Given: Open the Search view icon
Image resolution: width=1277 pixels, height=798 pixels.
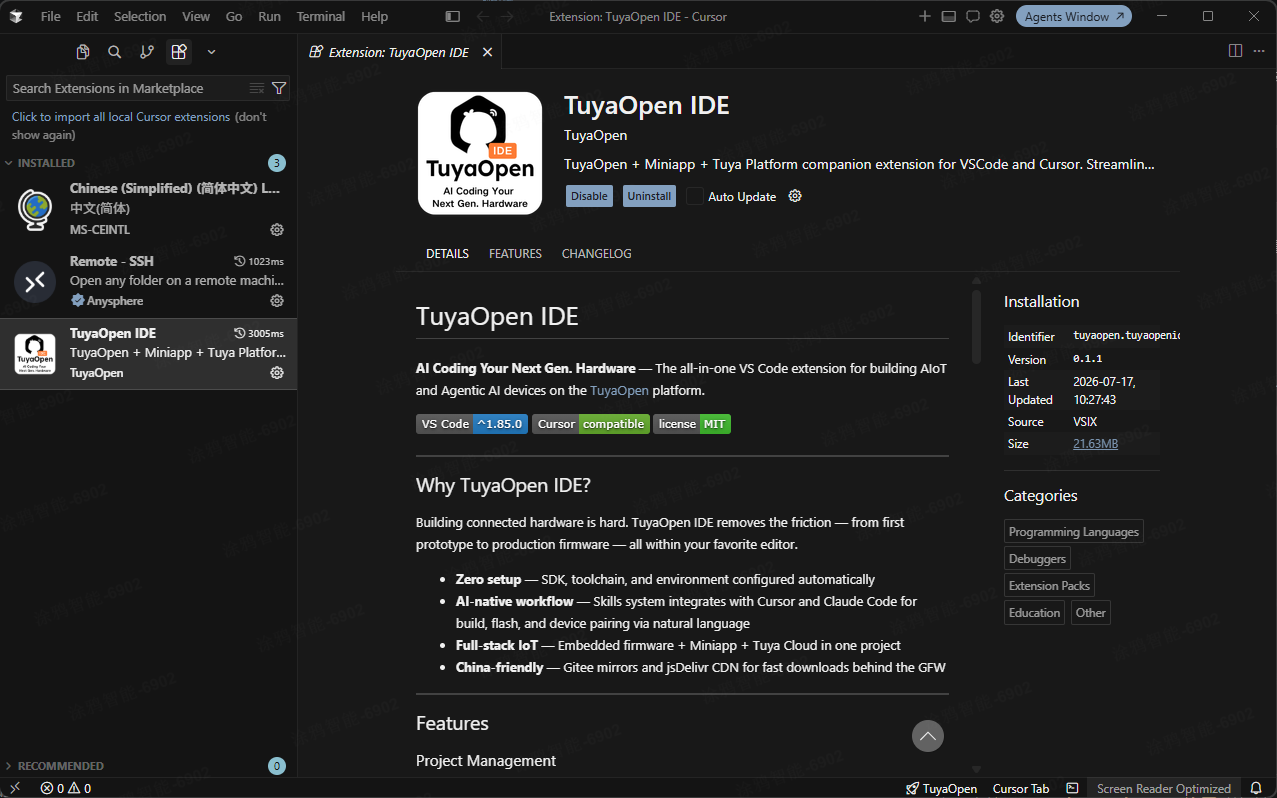Looking at the screenshot, I should [x=115, y=52].
